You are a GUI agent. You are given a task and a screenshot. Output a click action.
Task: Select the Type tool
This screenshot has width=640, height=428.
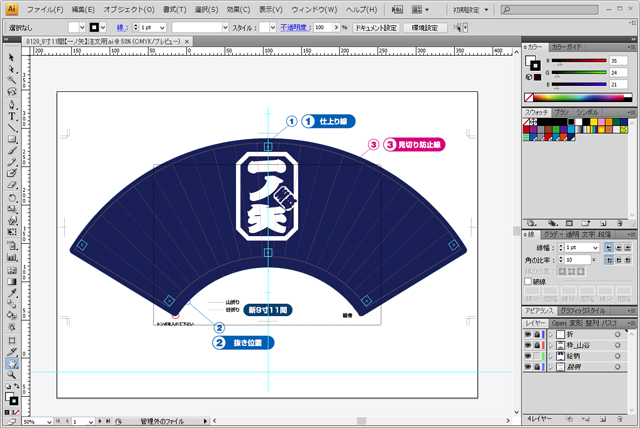pyautogui.click(x=11, y=115)
